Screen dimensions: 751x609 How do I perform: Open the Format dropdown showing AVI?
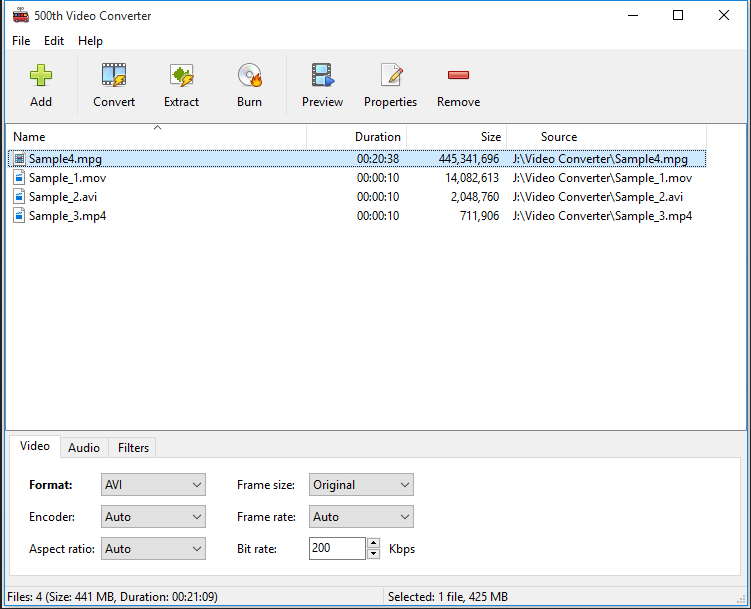tap(153, 485)
